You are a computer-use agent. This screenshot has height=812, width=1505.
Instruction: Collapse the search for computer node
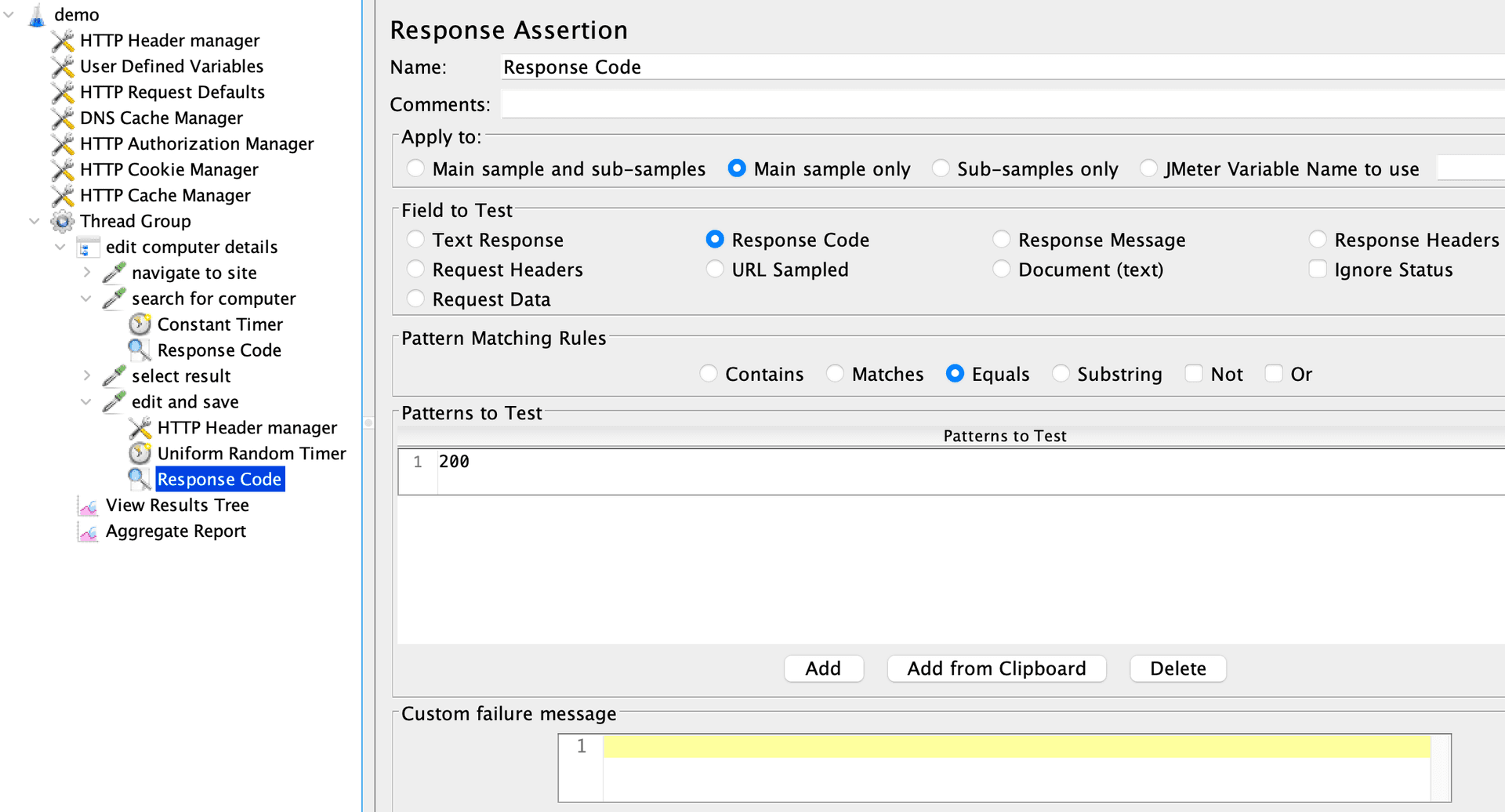[86, 299]
